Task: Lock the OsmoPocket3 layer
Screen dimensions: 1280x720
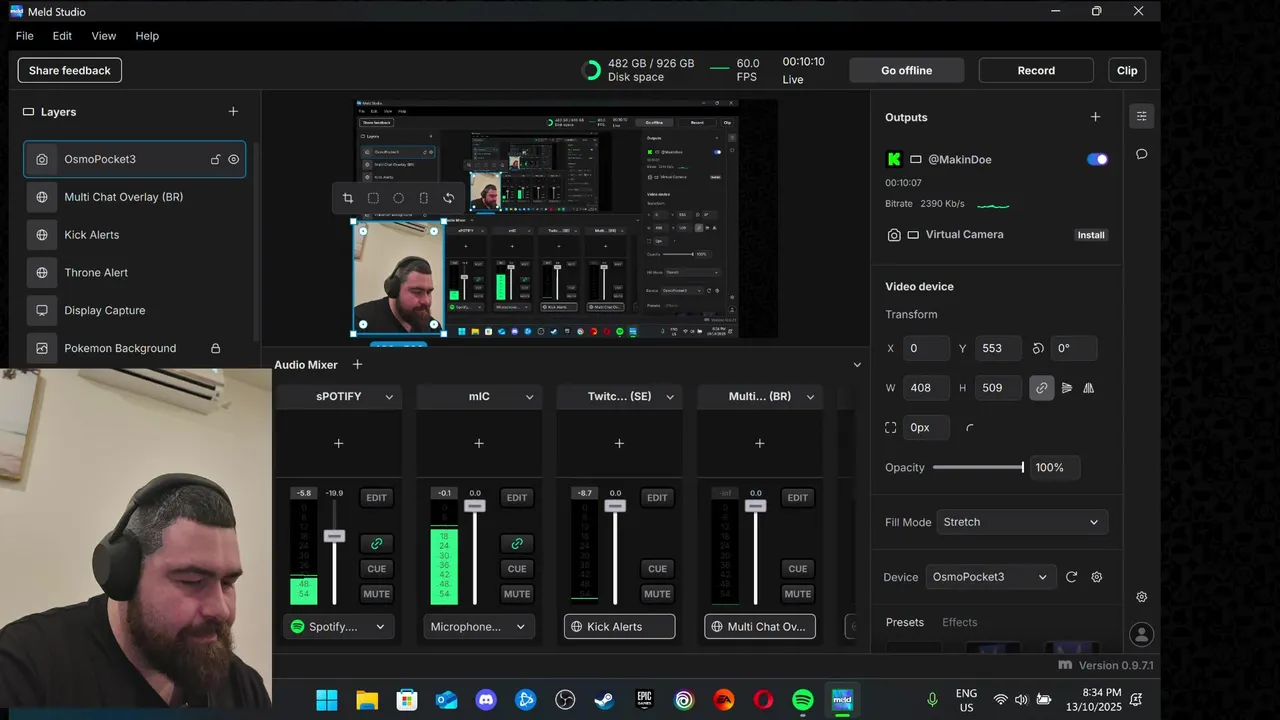Action: (215, 159)
